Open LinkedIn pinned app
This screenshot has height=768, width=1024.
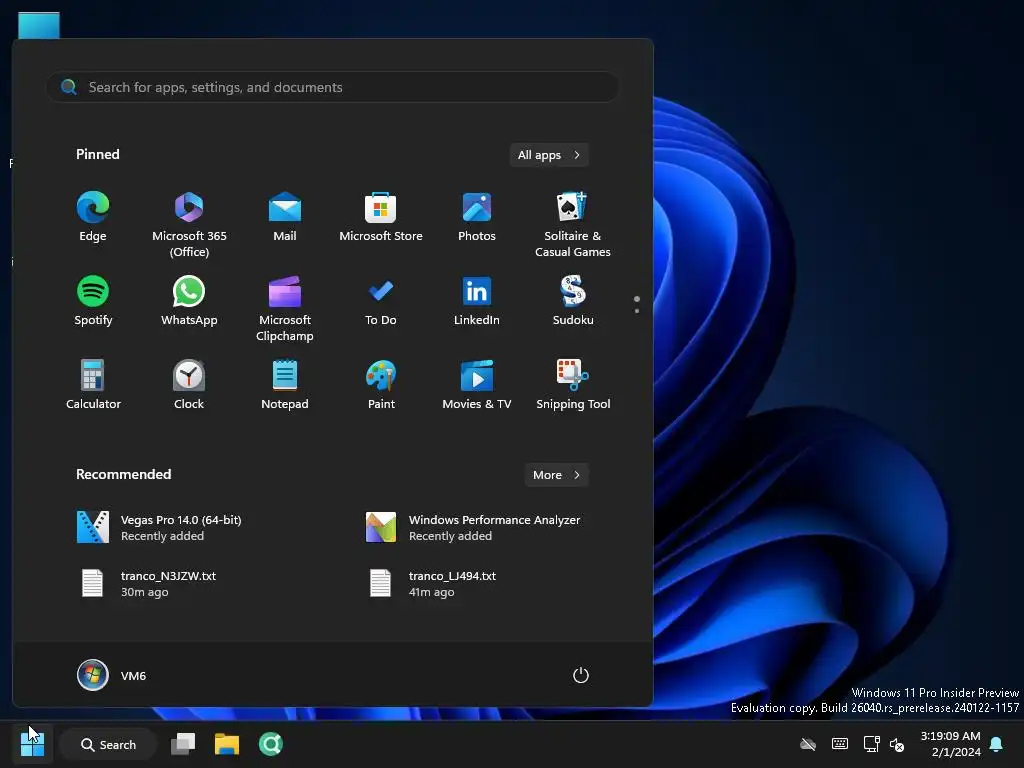[x=477, y=301]
